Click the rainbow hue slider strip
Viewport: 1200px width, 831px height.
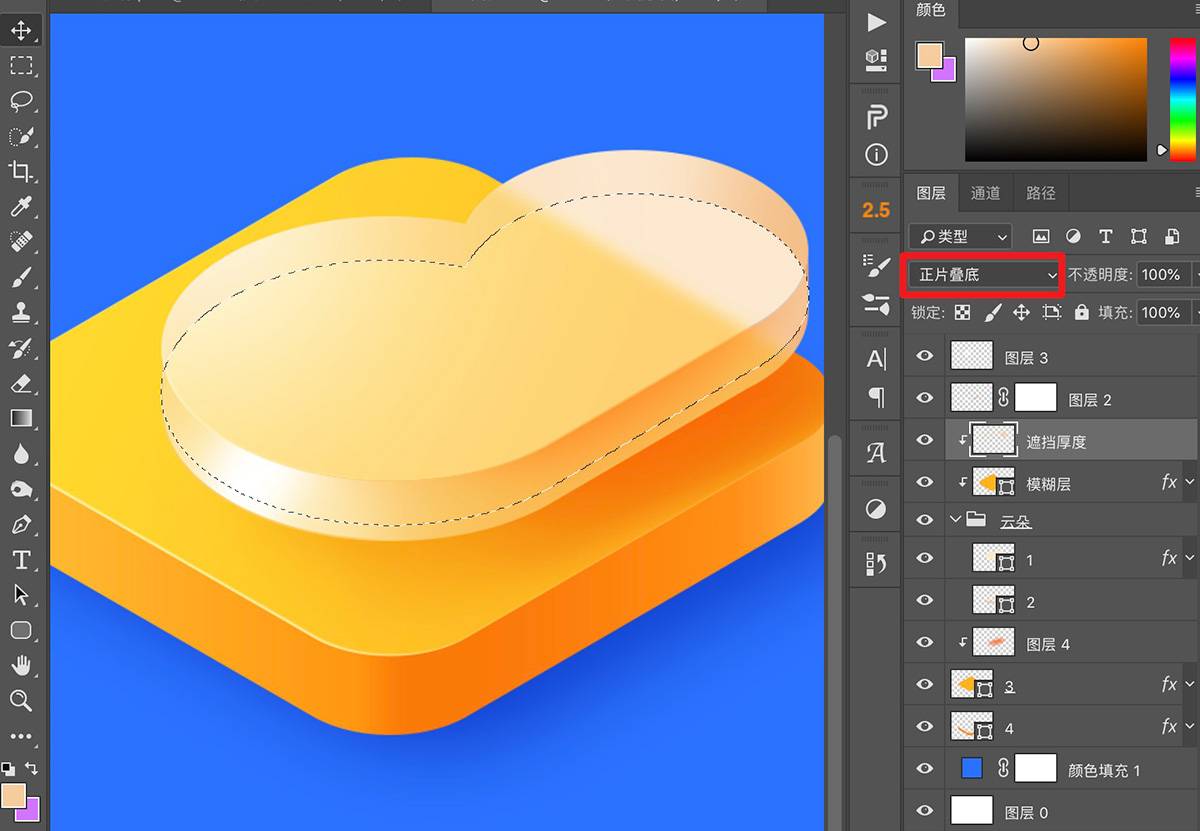pyautogui.click(x=1183, y=100)
